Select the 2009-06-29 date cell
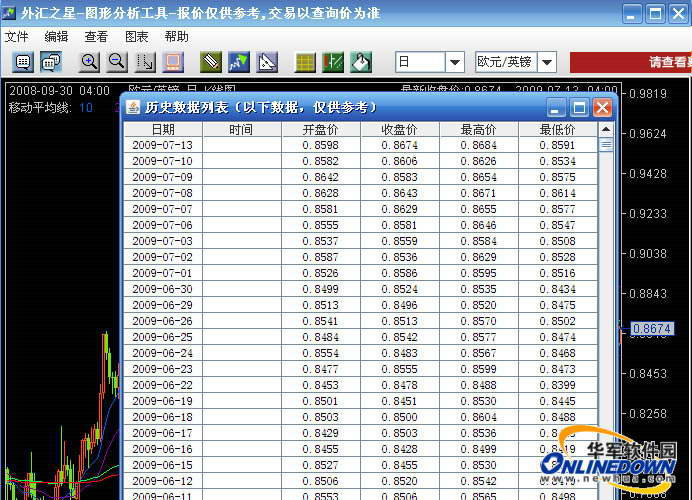692x500 pixels. coord(163,305)
